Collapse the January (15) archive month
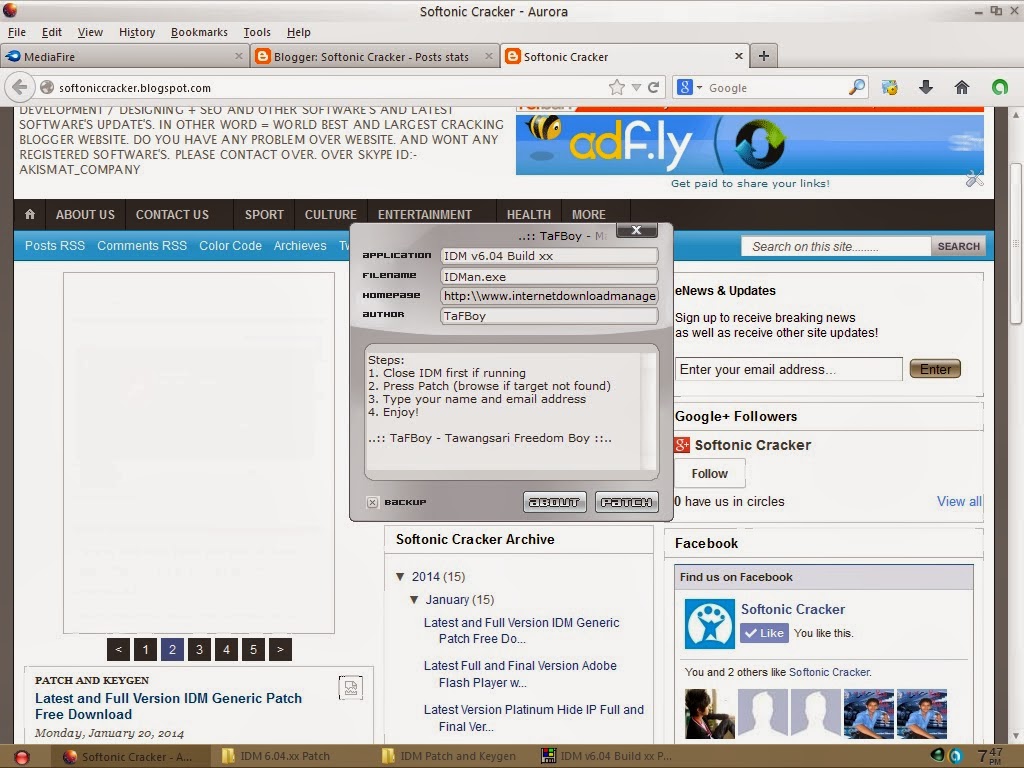 click(x=414, y=600)
